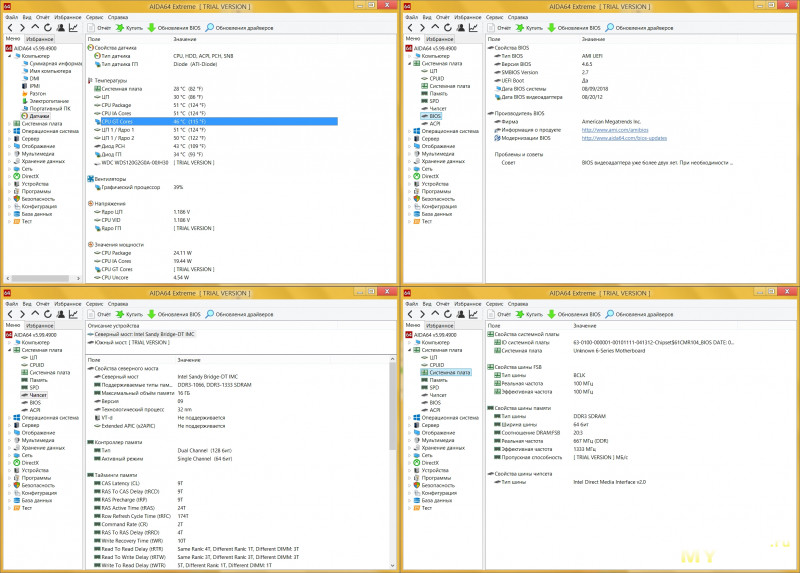Collapse Компьютер node in the sensor window tree
The image size is (800, 573).
coord(9,56)
